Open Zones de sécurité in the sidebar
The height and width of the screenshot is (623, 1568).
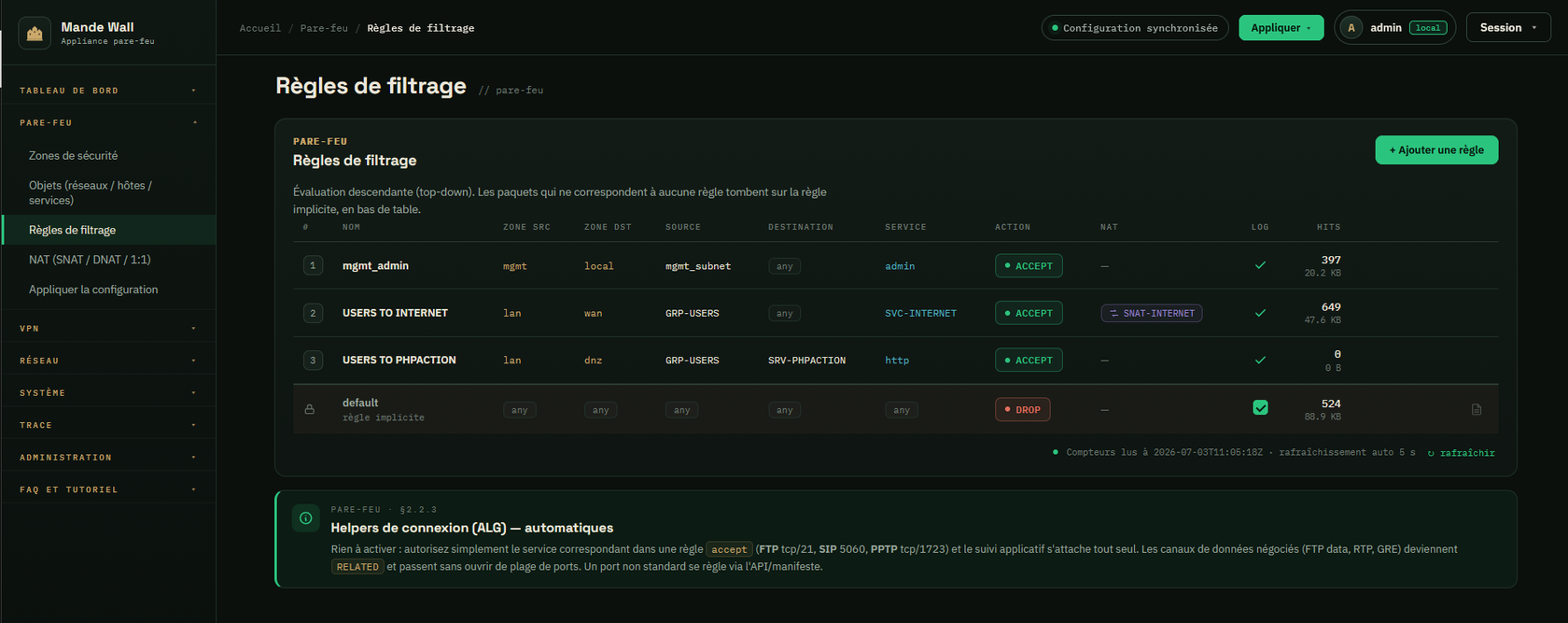108,156
